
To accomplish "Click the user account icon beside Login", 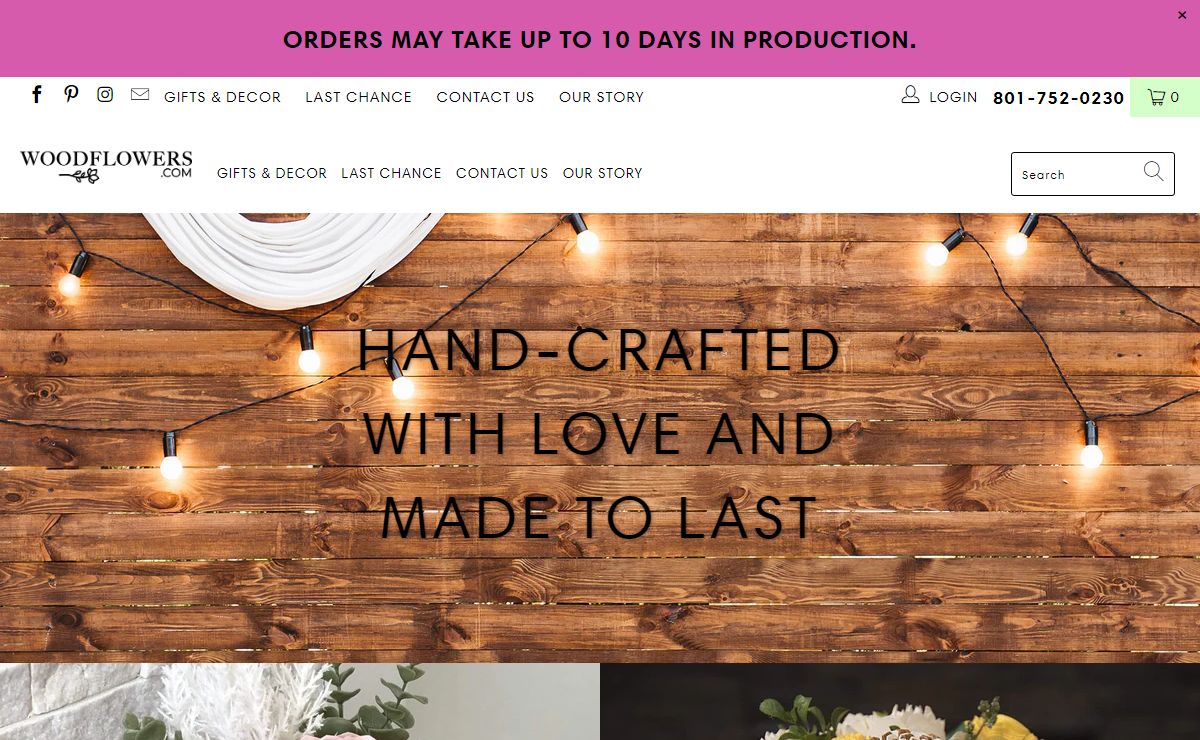I will [910, 95].
